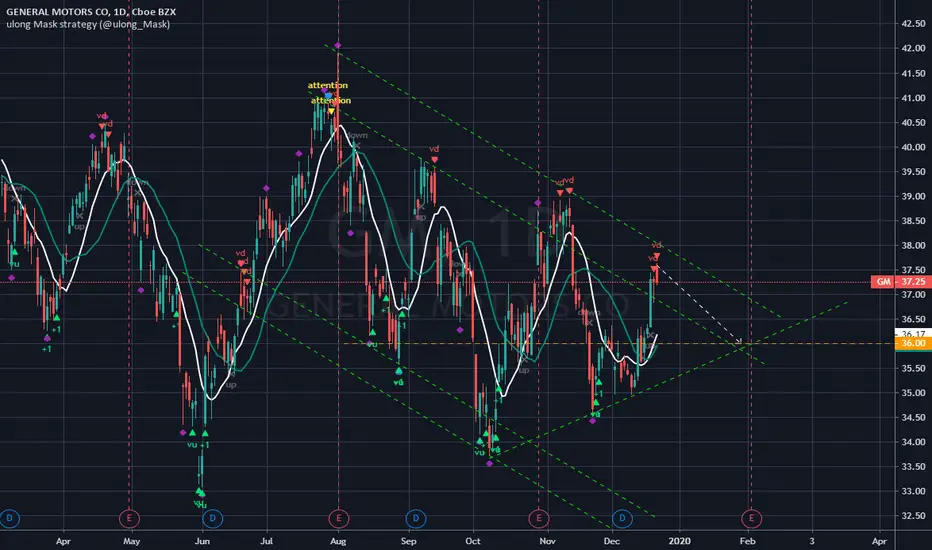Click the Dec label on time axis
The height and width of the screenshot is (550, 932).
[x=612, y=541]
